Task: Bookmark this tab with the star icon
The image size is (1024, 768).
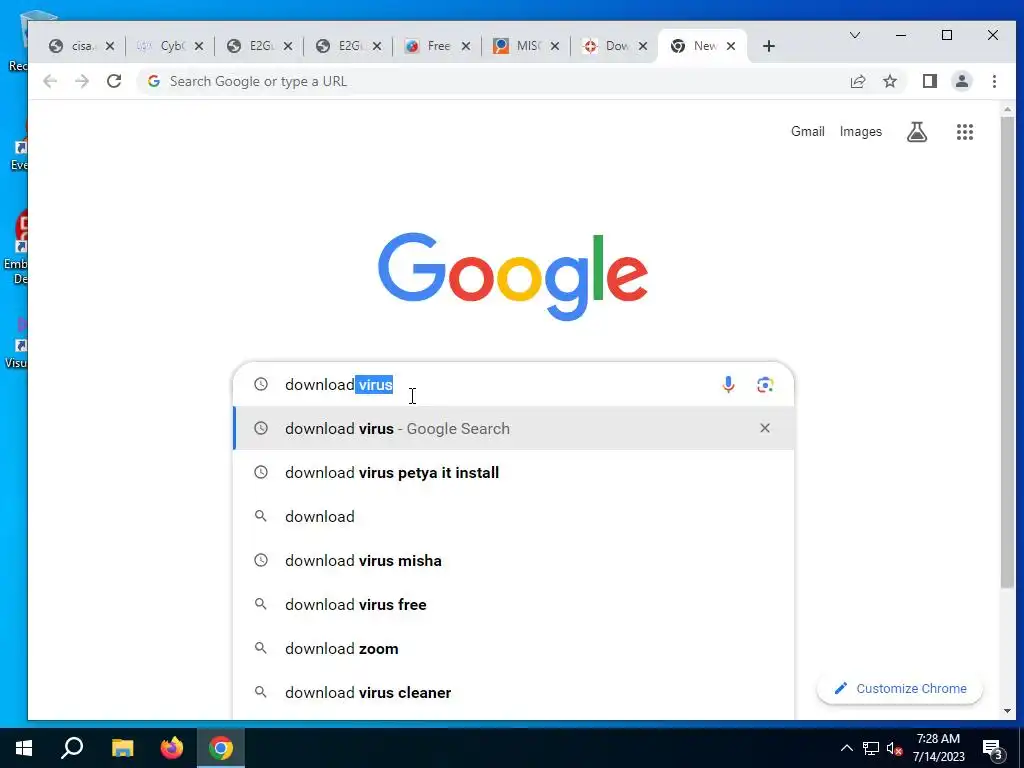Action: 889,81
